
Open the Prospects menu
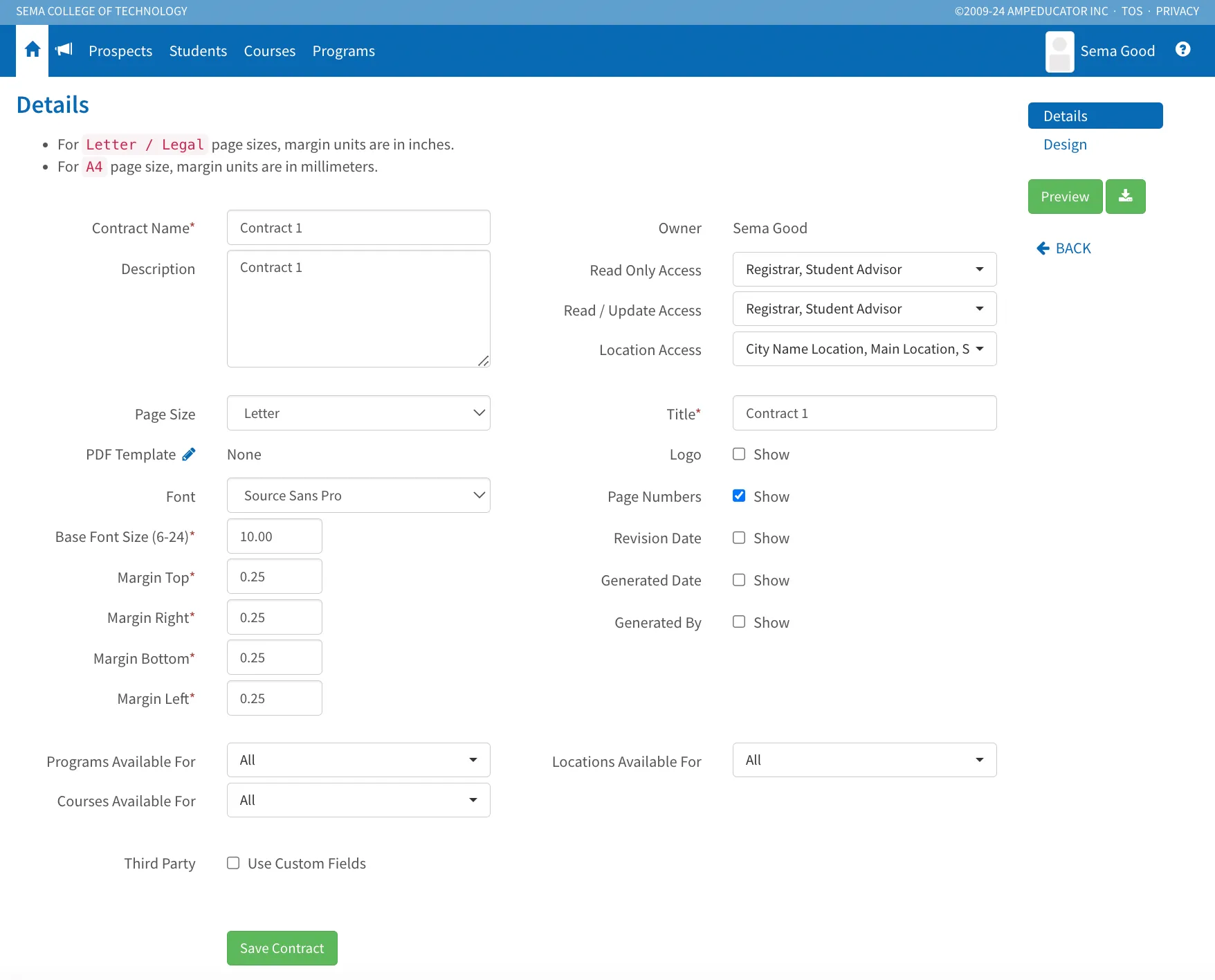[120, 51]
